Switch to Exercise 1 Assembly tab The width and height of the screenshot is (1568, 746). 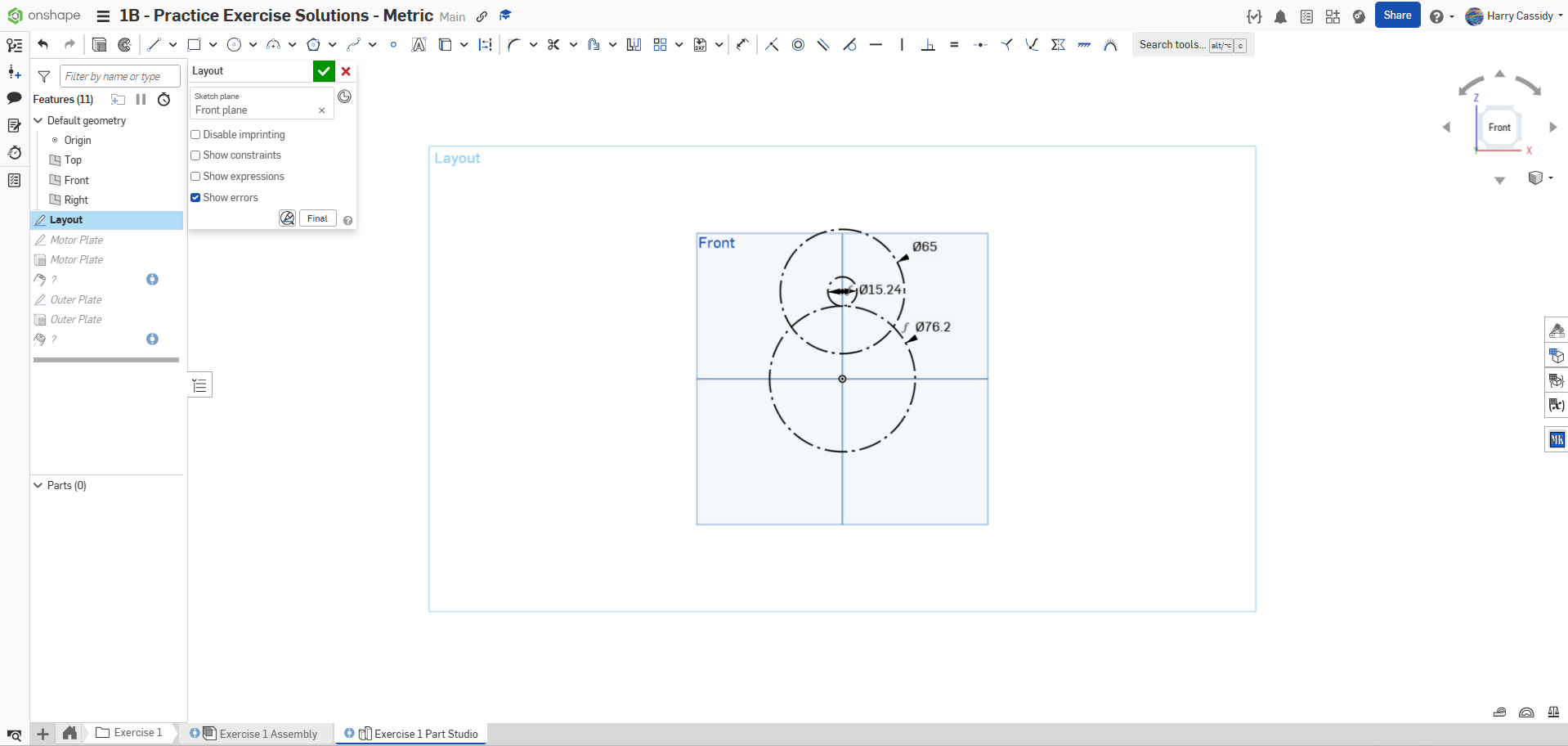click(x=267, y=734)
